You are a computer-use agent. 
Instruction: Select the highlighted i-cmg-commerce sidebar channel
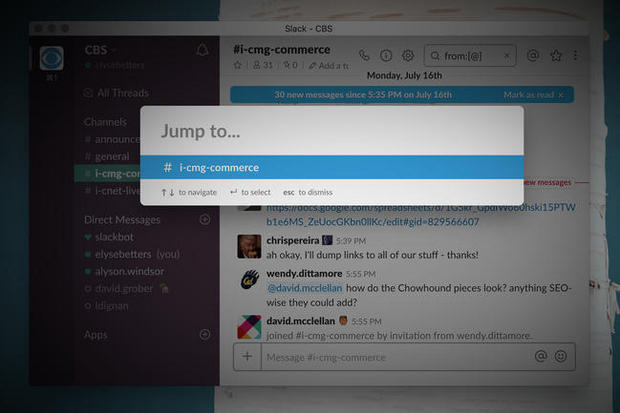pos(107,174)
